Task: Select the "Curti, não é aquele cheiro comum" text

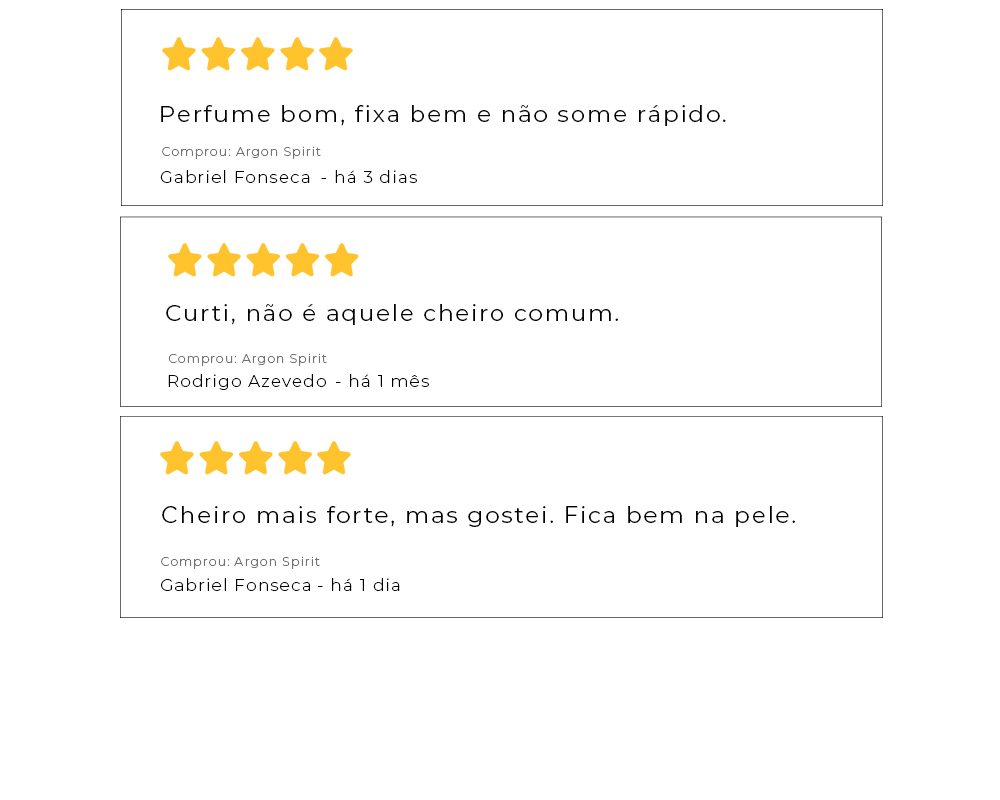Action: pyautogui.click(x=392, y=313)
